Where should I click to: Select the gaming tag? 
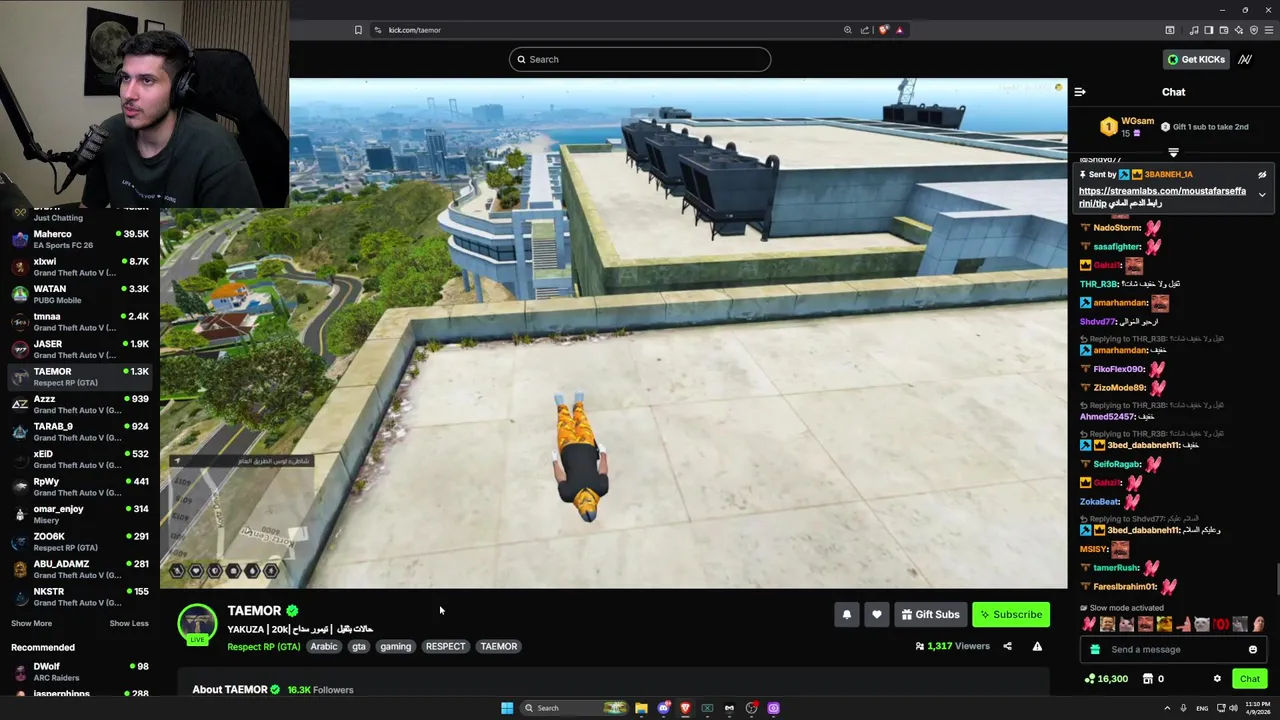point(396,647)
